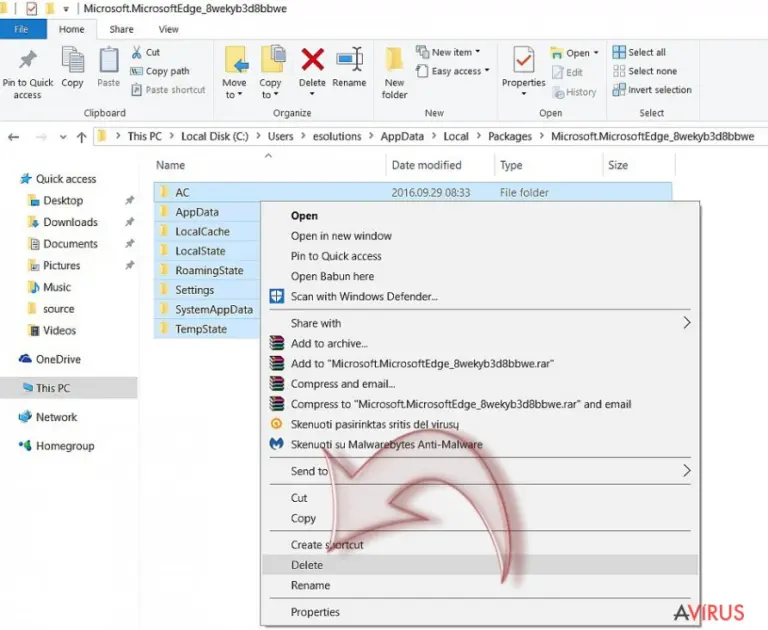Open the File tab
768x630 pixels.
pos(22,29)
